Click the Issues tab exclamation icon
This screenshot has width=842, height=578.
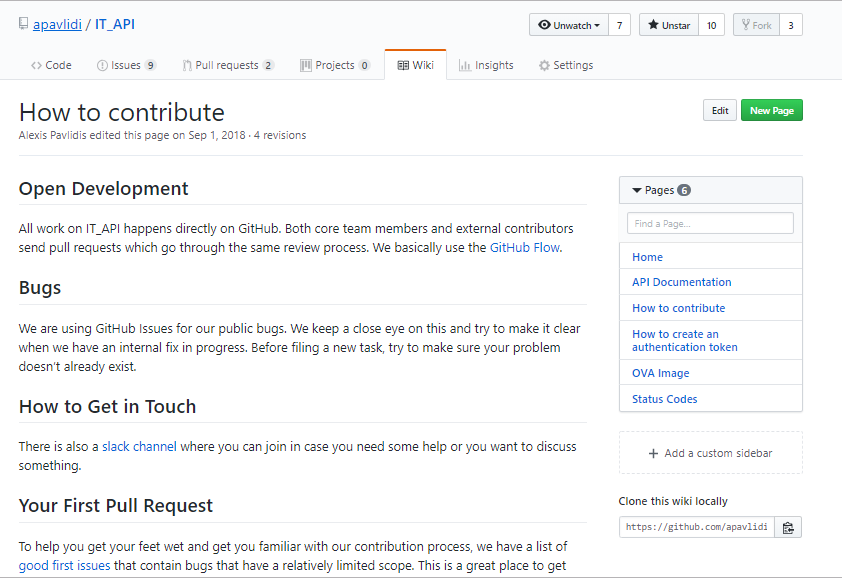coord(102,66)
